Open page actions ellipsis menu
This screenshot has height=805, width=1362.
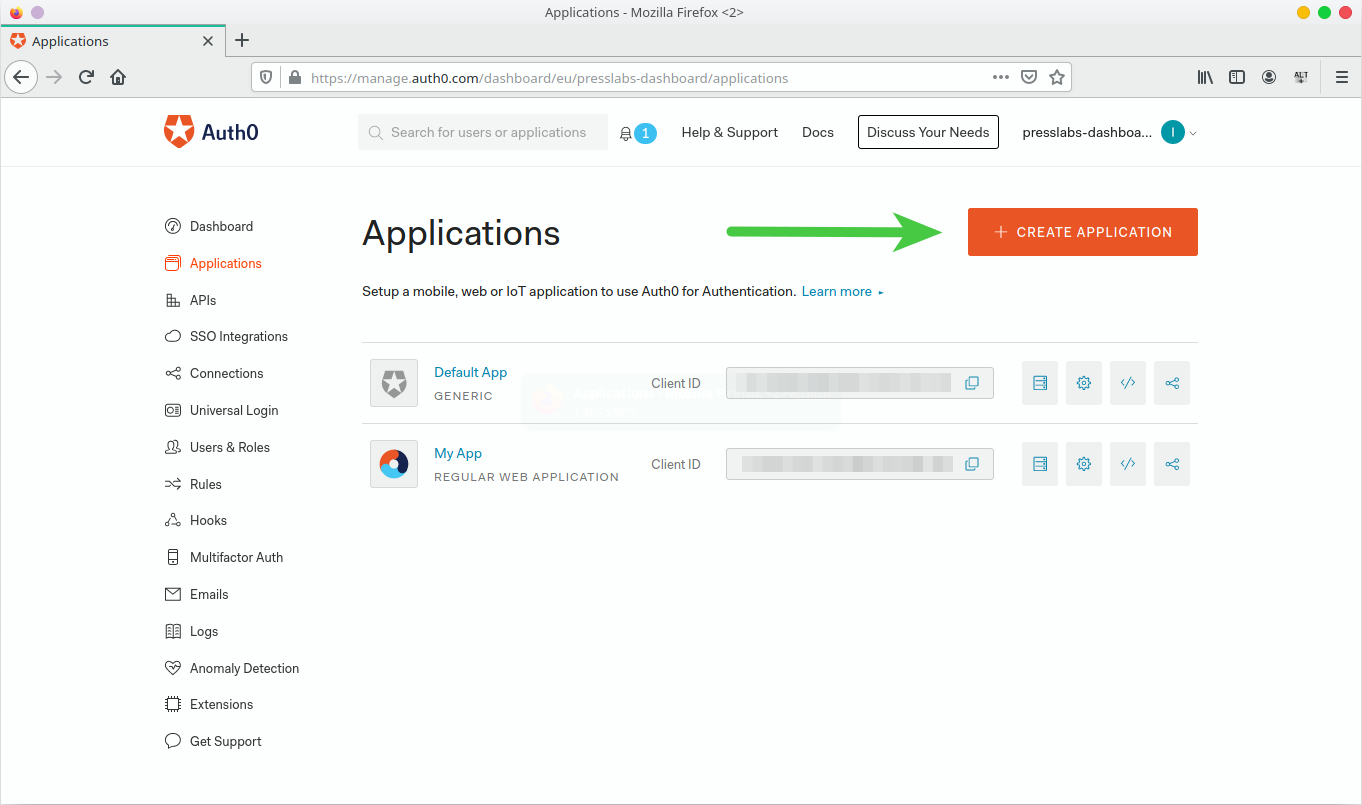[1001, 77]
